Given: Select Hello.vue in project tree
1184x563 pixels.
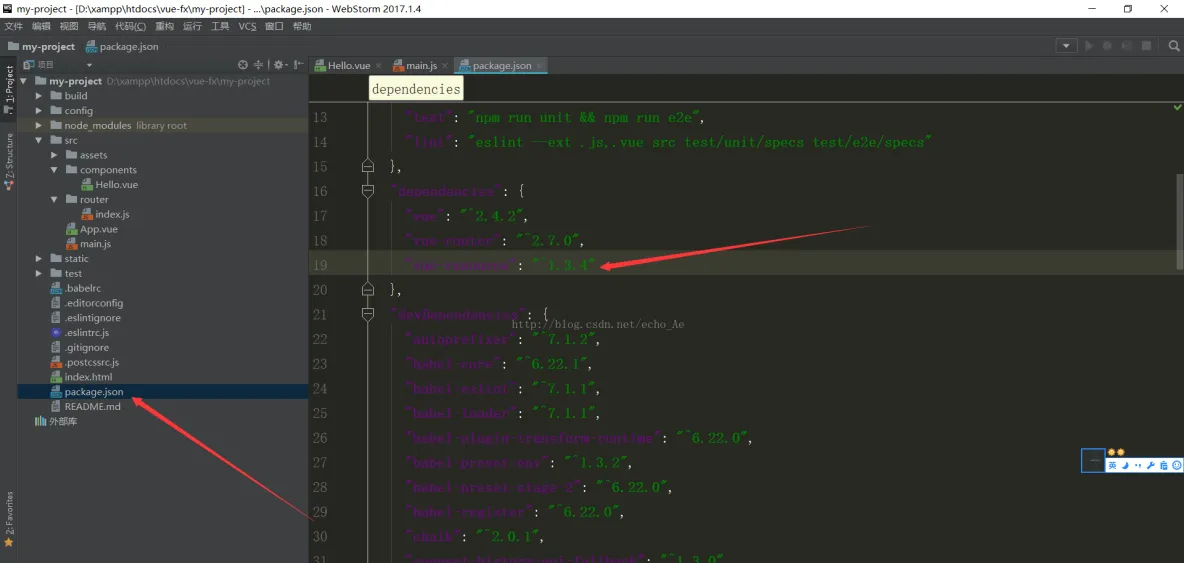Looking at the screenshot, I should click(116, 184).
